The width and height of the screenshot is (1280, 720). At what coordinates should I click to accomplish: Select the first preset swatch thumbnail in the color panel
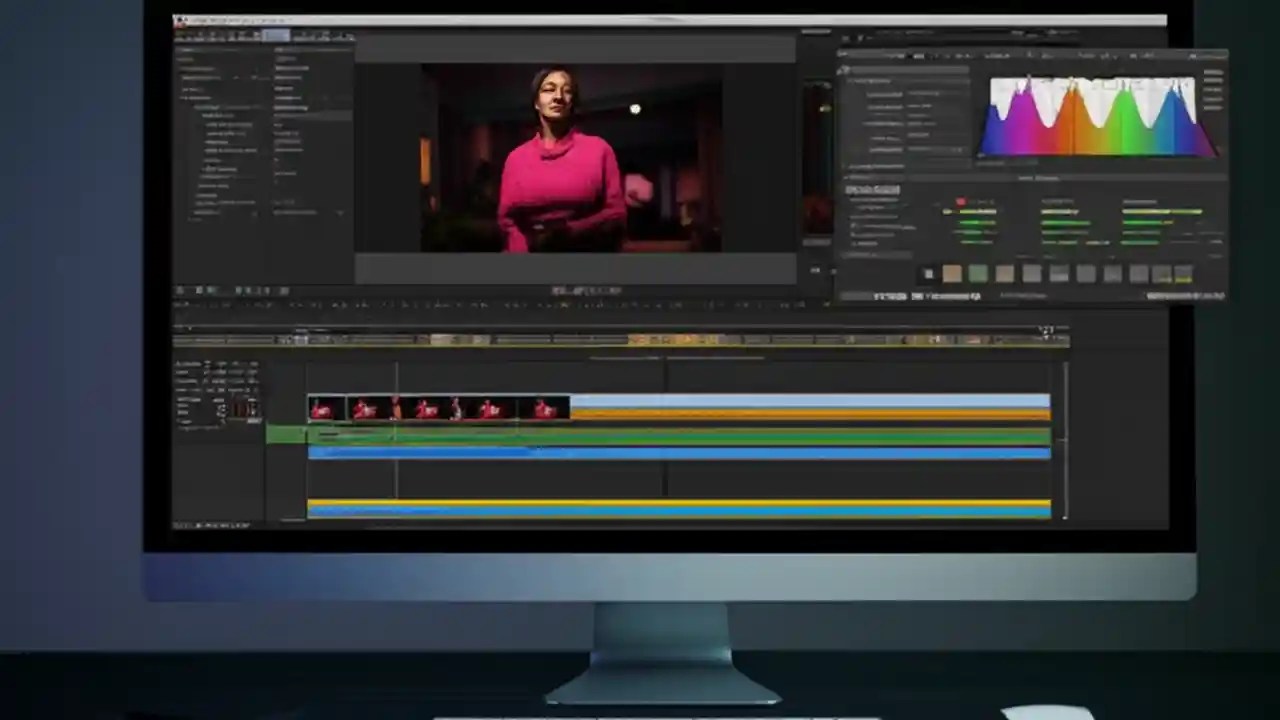928,272
